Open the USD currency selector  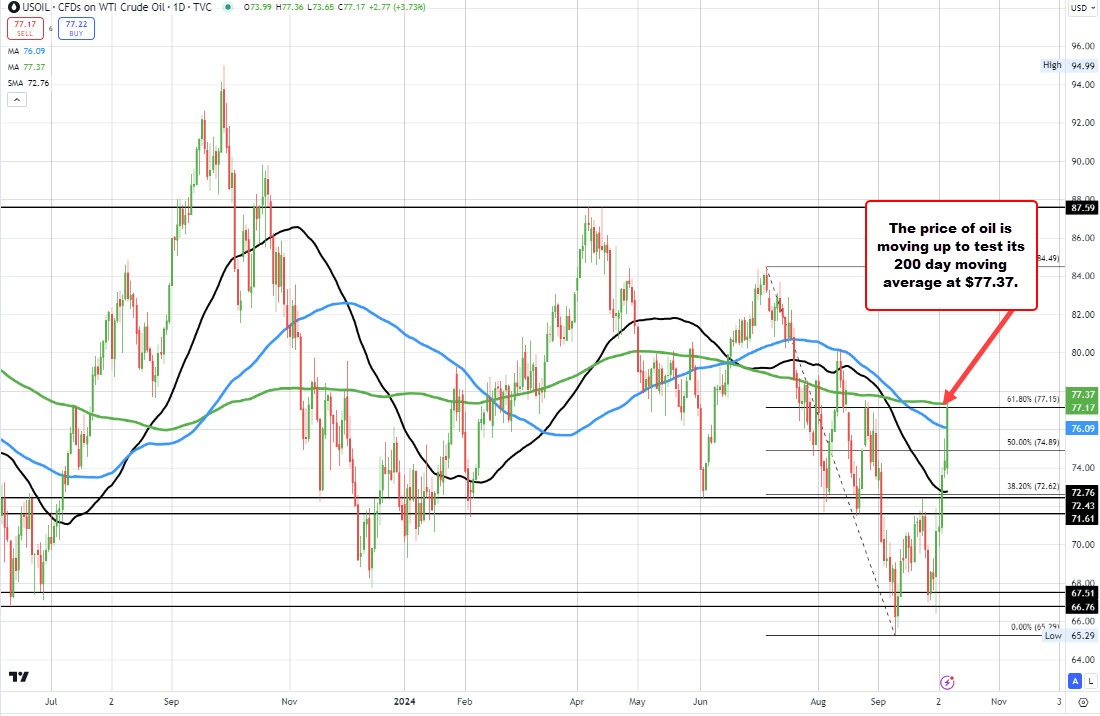click(1082, 7)
